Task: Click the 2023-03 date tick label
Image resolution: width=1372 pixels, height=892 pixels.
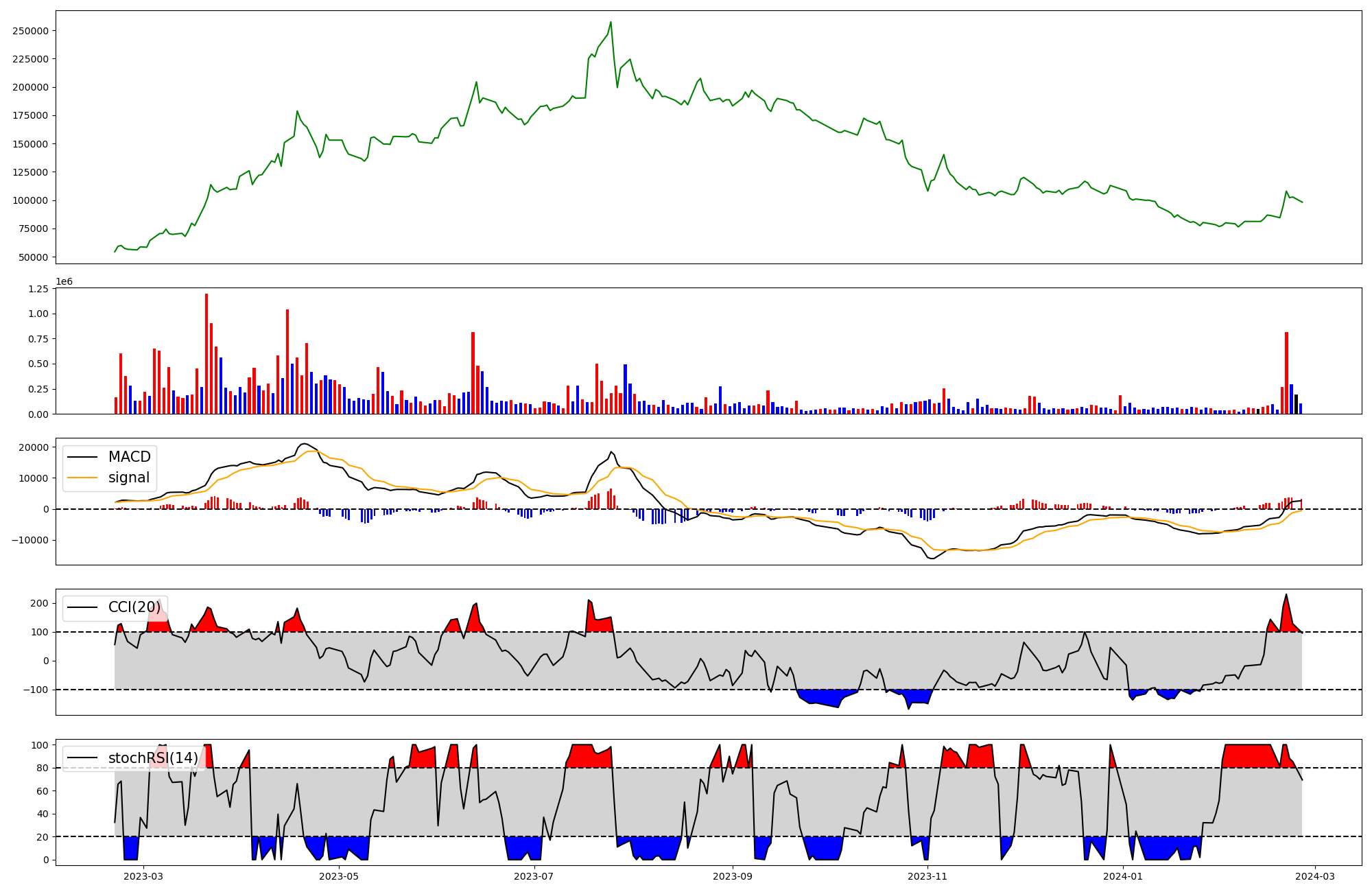Action: [144, 876]
